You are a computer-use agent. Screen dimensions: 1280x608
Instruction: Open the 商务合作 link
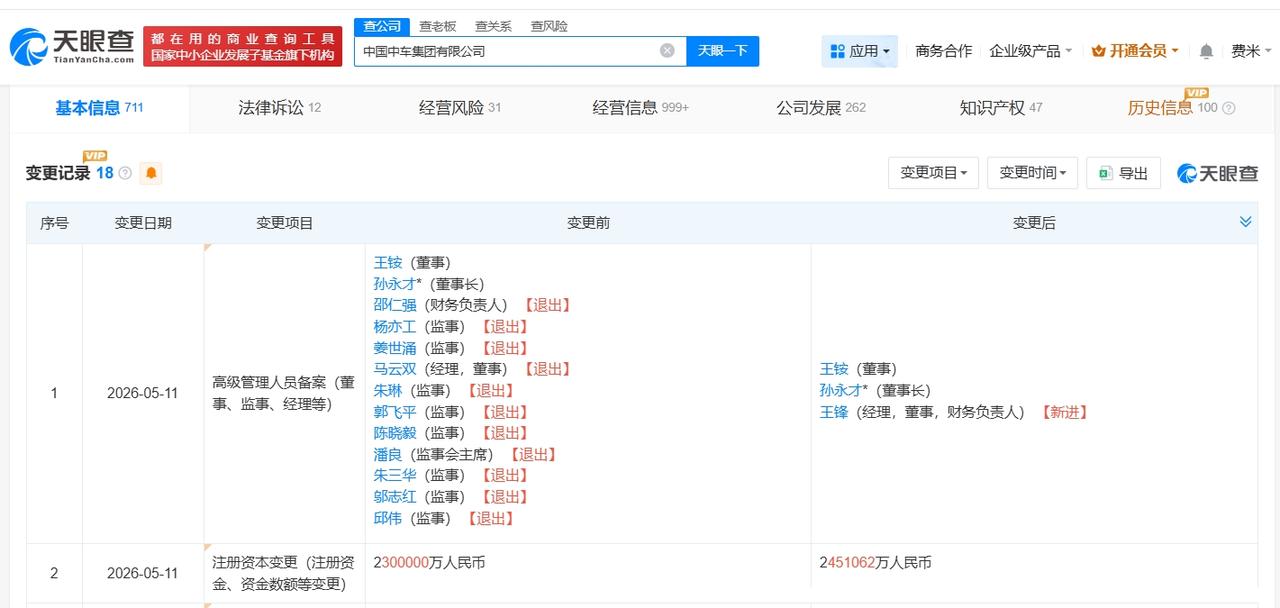[x=943, y=51]
